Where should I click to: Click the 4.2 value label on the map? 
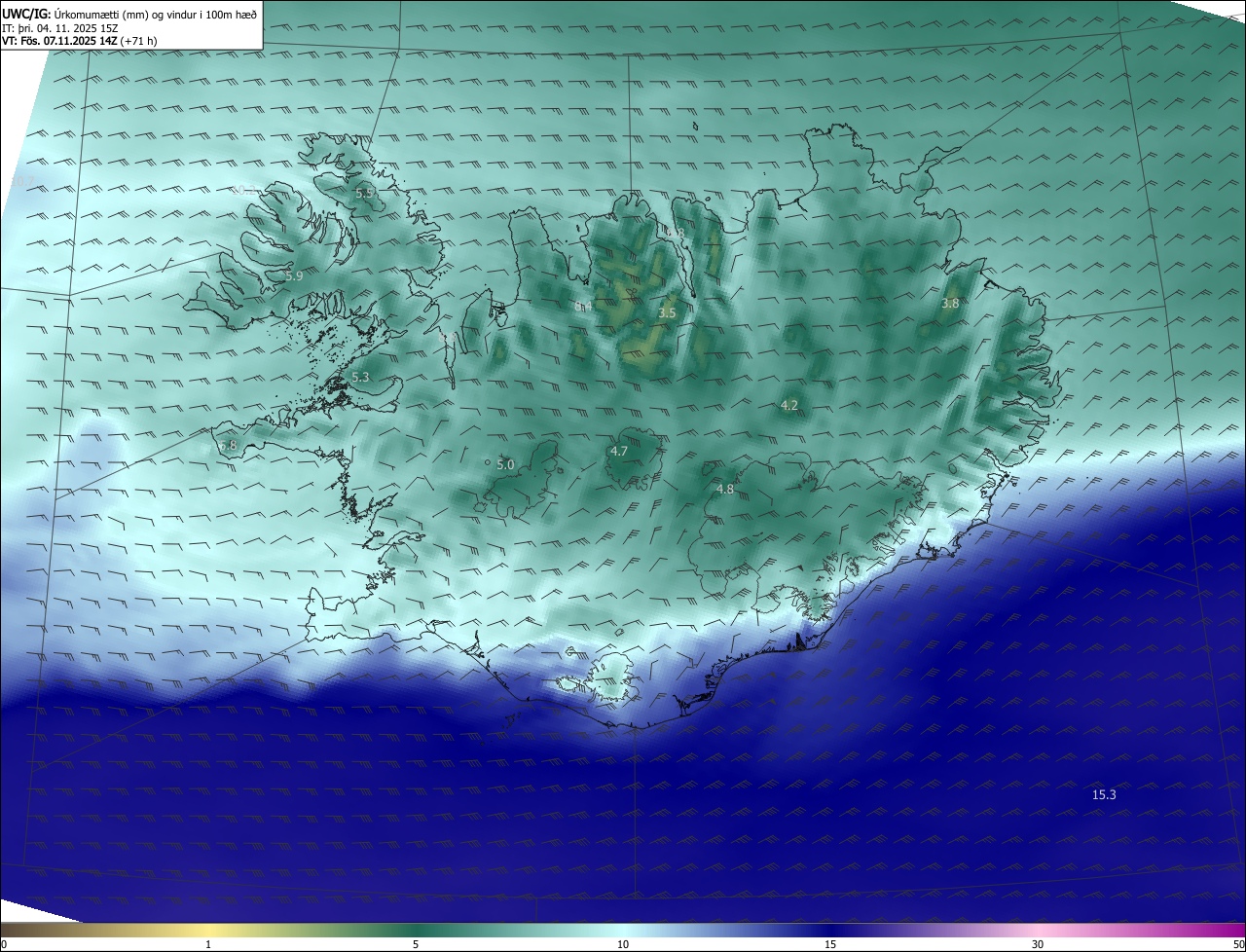pos(789,406)
